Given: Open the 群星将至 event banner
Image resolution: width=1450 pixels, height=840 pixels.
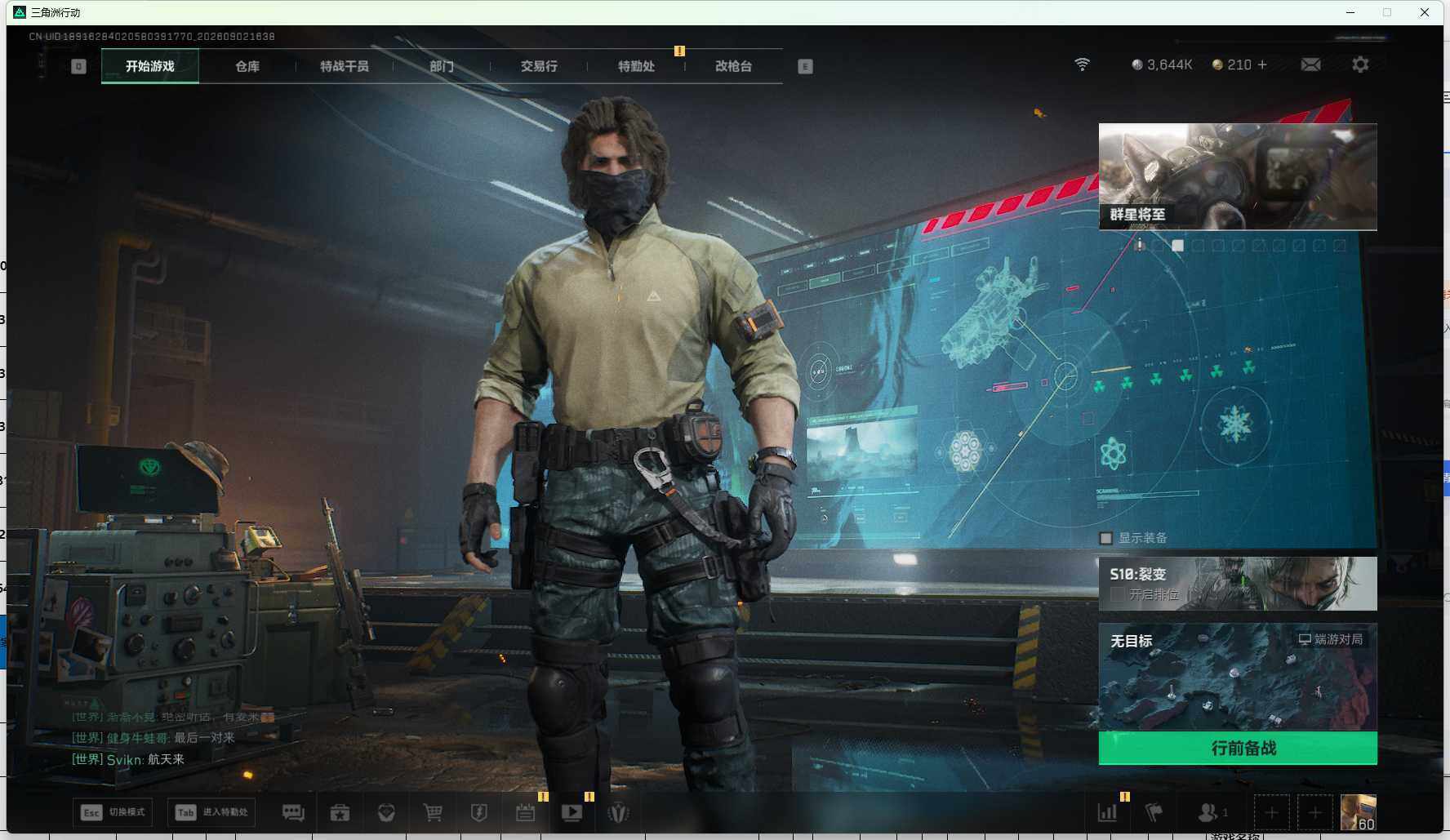Looking at the screenshot, I should click(x=1238, y=176).
